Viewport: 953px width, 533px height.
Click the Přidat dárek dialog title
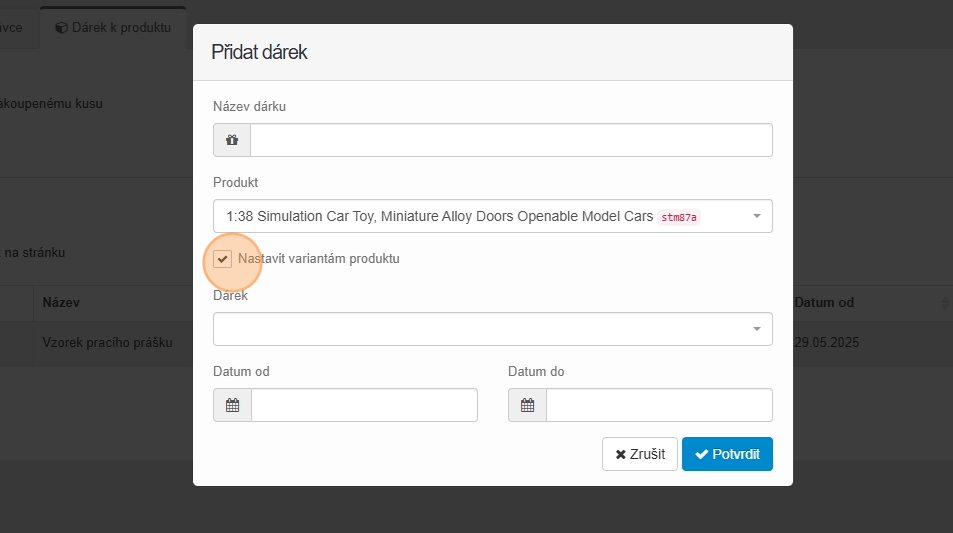coord(259,53)
